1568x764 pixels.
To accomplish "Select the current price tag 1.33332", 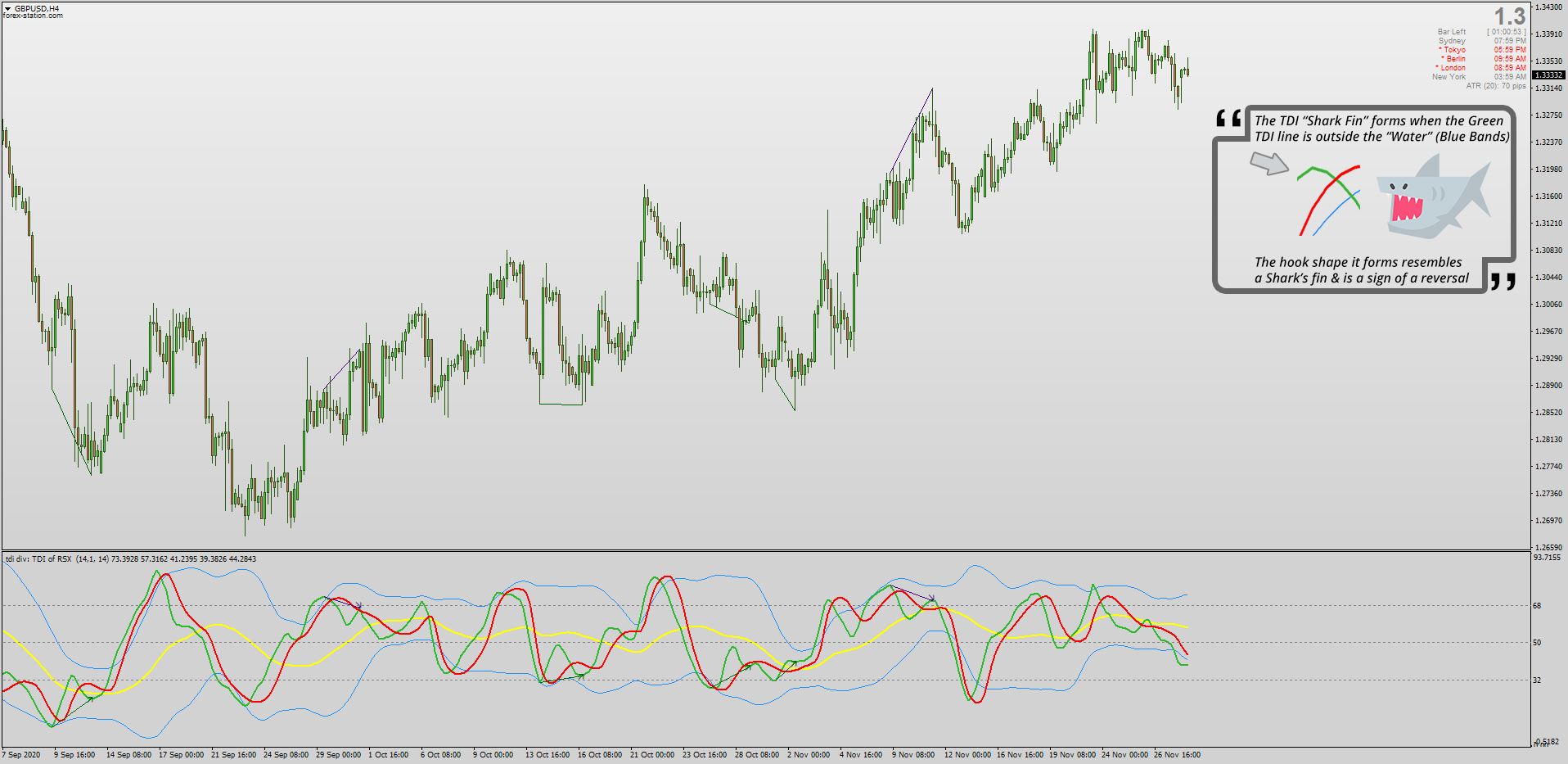I will pyautogui.click(x=1548, y=75).
